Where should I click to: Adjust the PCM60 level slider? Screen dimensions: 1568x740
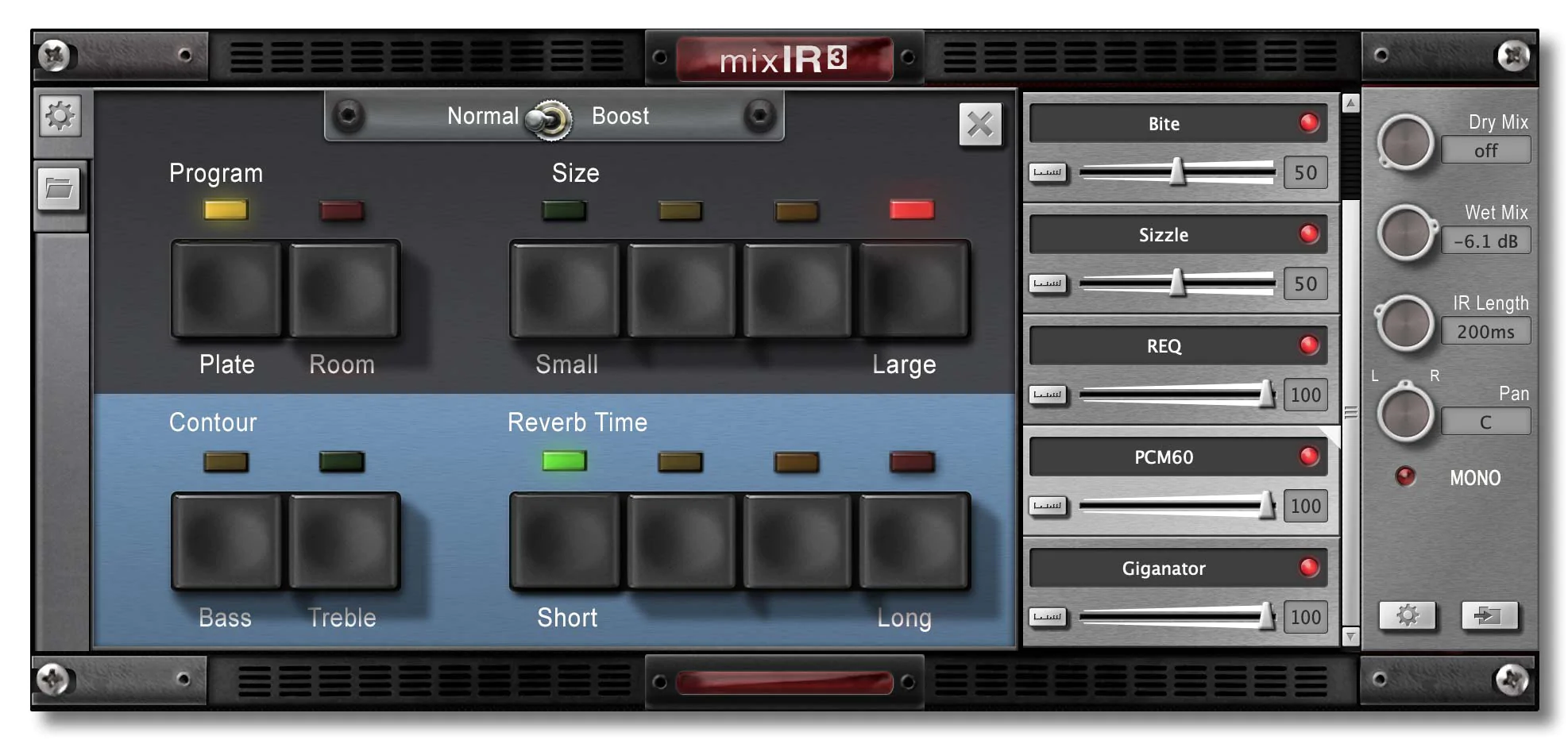tap(1177, 506)
